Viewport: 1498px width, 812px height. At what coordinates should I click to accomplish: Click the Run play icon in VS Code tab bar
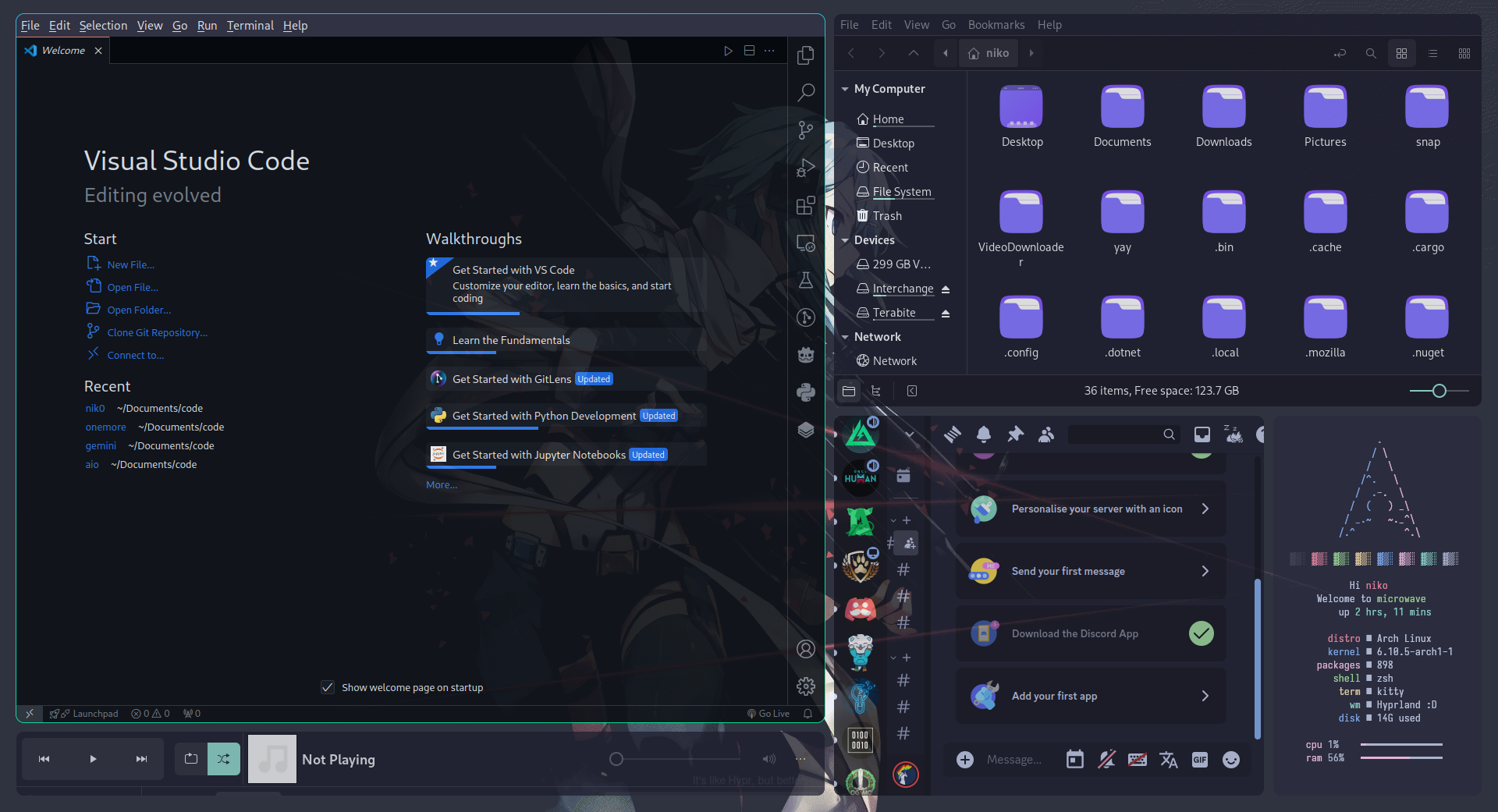click(728, 51)
